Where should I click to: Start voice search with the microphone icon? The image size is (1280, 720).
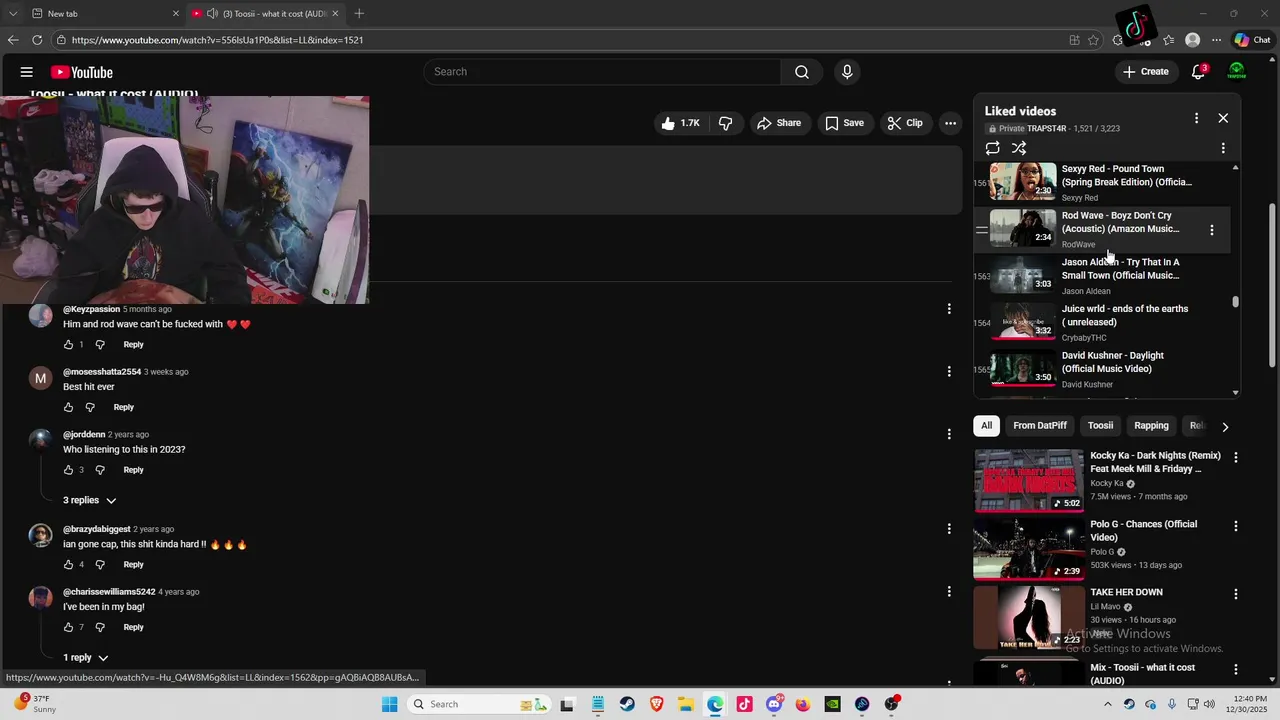tap(847, 72)
